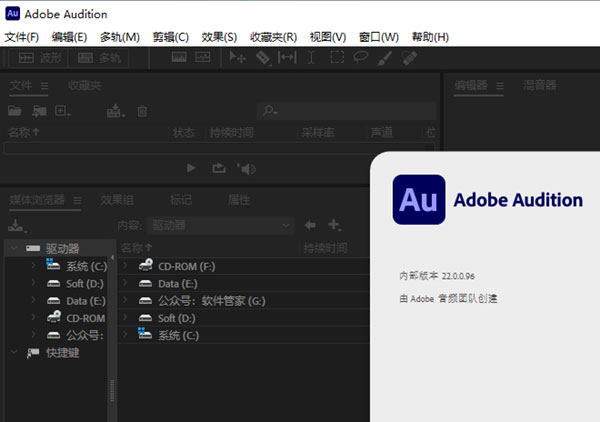The width and height of the screenshot is (600, 422).
Task: Click the 声道 column header
Action: coord(382,133)
